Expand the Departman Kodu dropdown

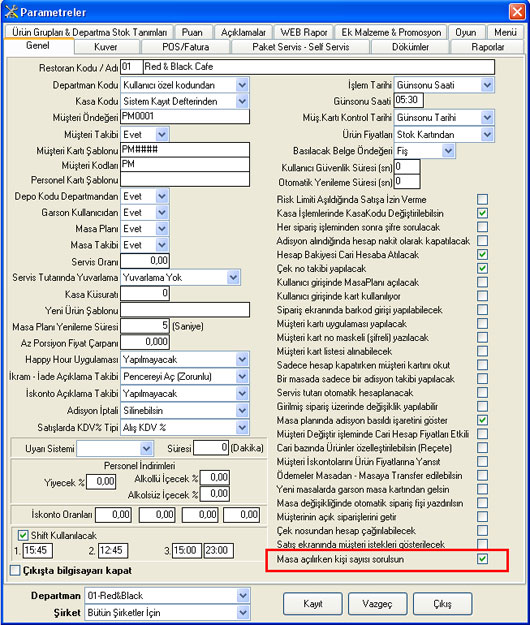pos(242,85)
